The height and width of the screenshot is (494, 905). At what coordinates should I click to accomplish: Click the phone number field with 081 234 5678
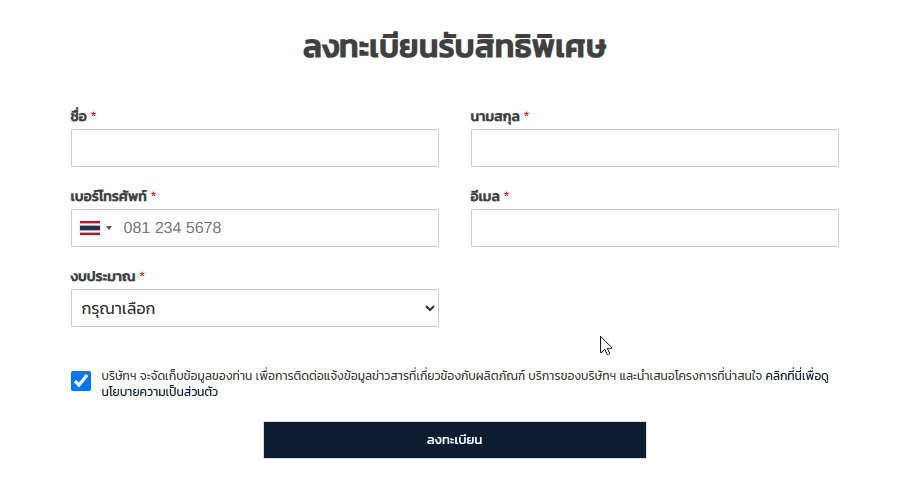[255, 228]
